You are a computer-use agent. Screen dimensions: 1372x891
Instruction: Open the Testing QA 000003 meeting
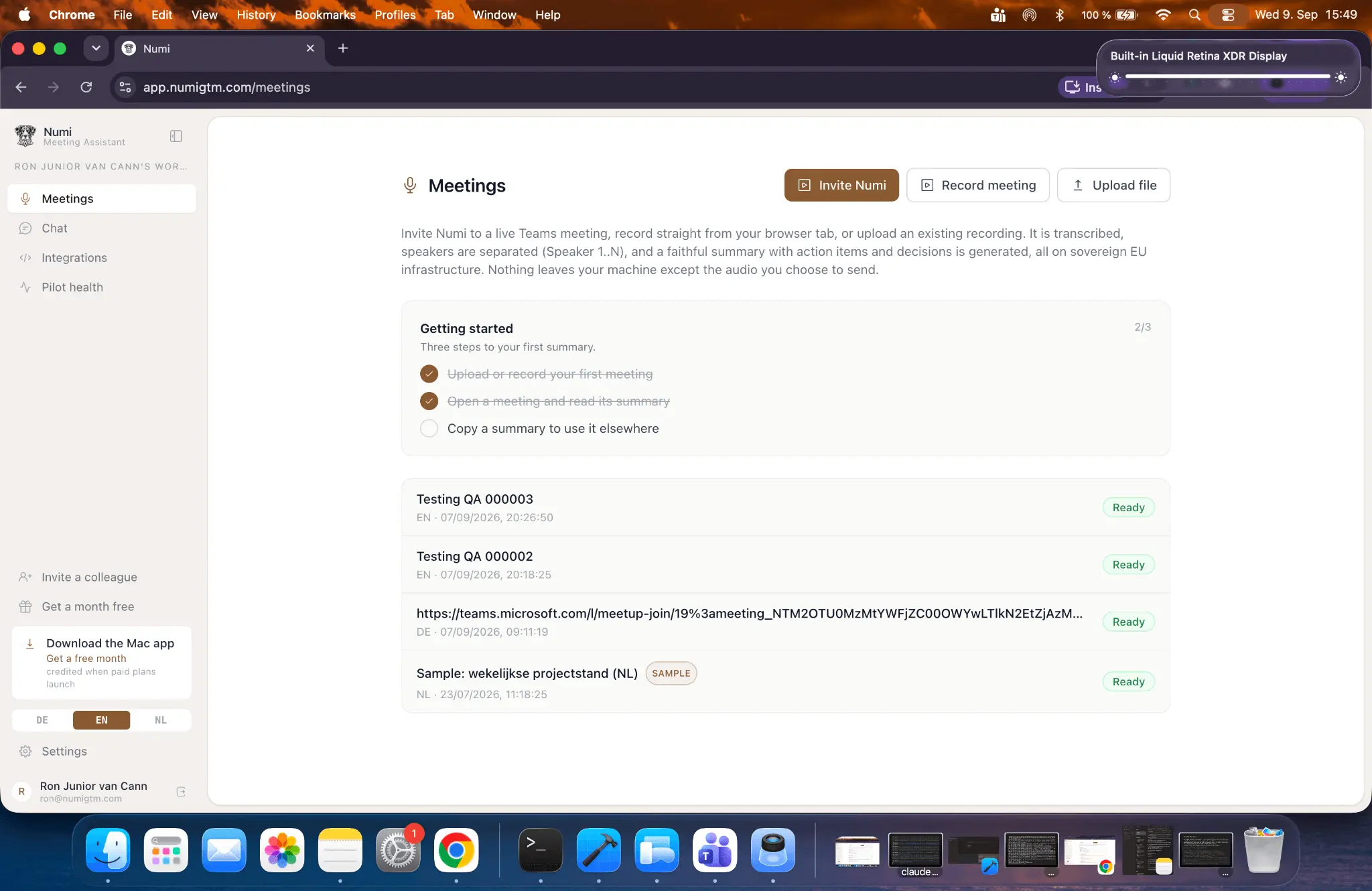[785, 507]
